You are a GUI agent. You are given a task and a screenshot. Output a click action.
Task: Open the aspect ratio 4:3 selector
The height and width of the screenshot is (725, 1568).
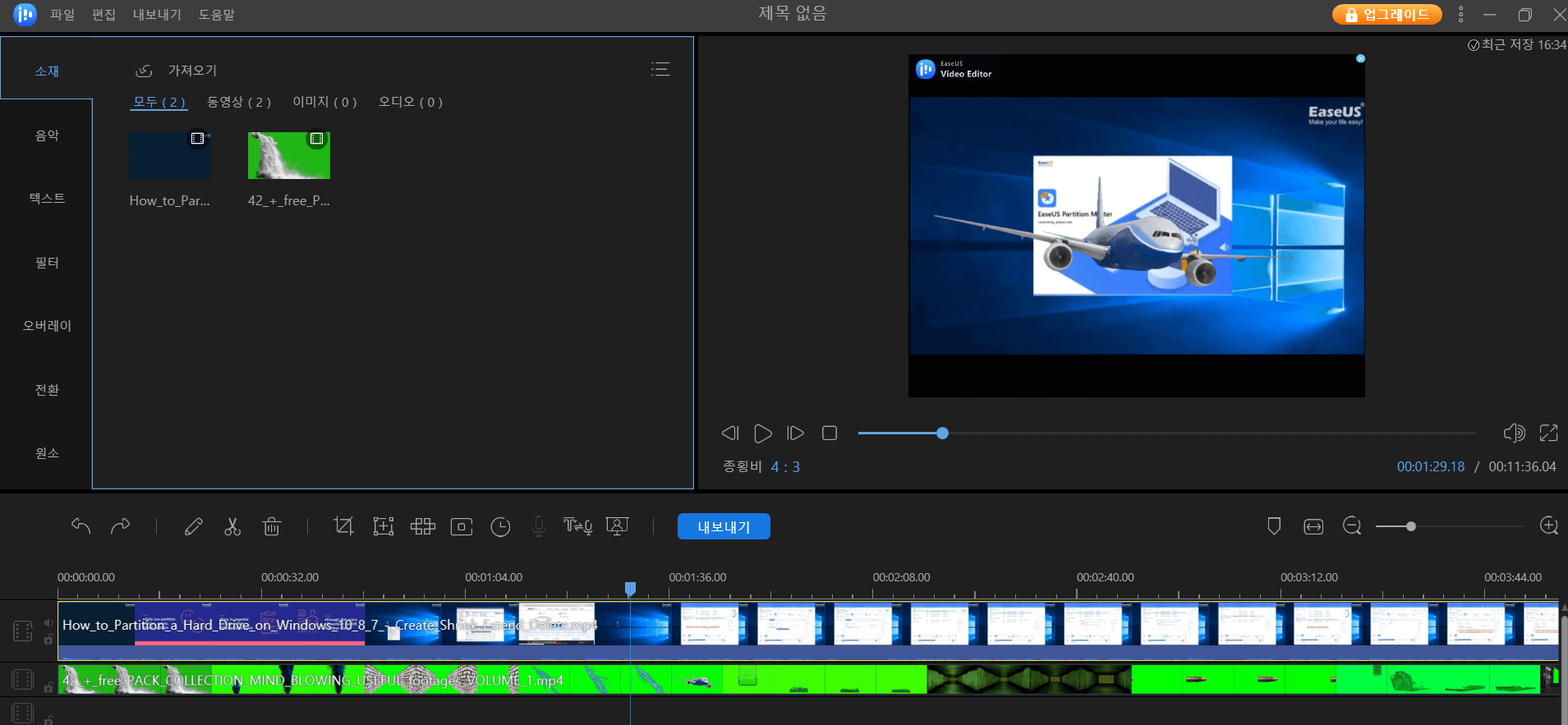coord(785,467)
